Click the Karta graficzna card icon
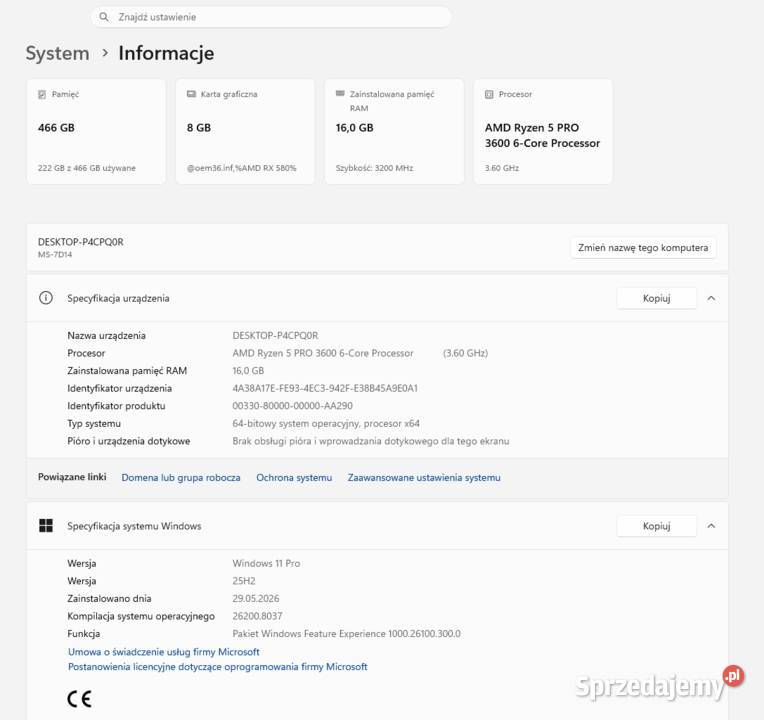The height and width of the screenshot is (720, 764). pyautogui.click(x=191, y=94)
